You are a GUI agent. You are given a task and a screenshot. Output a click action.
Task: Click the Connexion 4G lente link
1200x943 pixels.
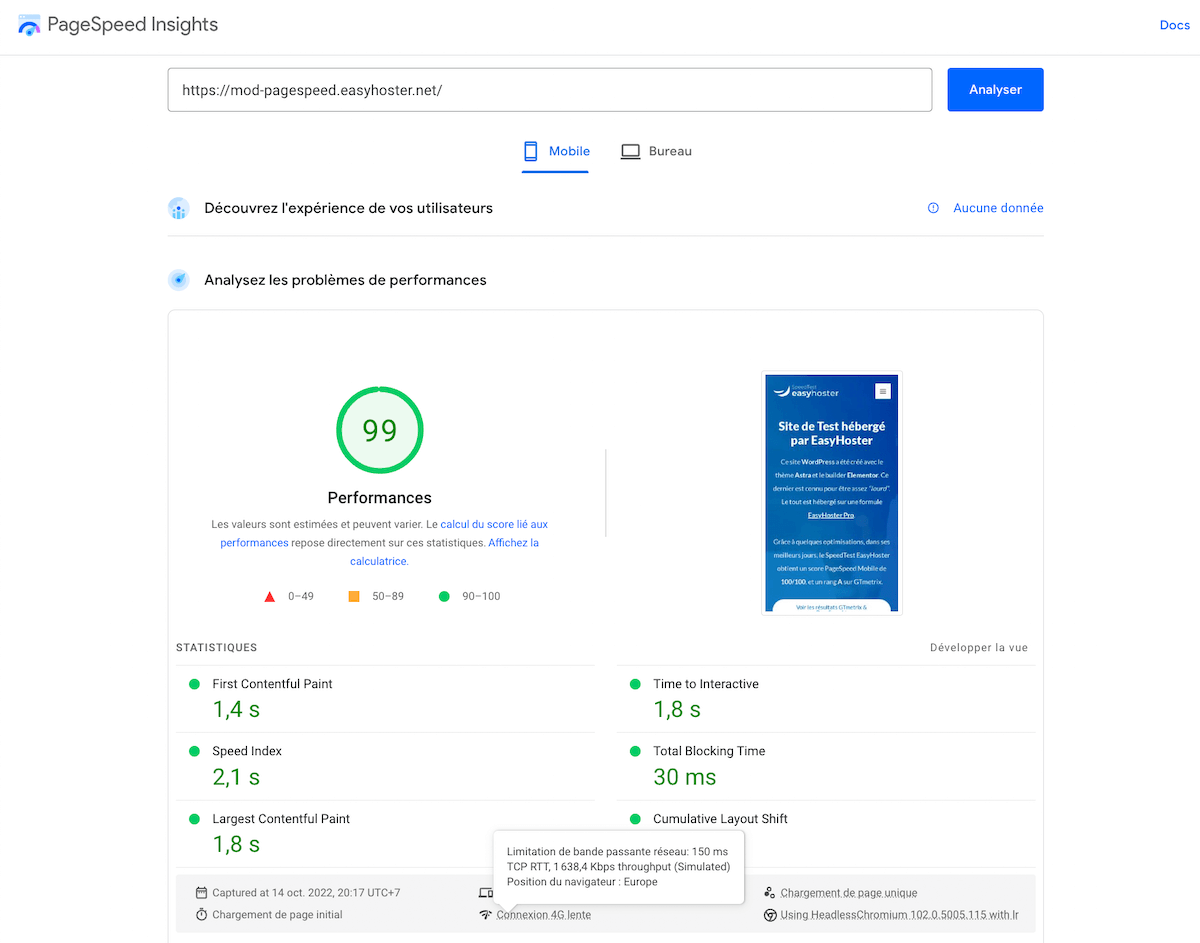[x=543, y=914]
